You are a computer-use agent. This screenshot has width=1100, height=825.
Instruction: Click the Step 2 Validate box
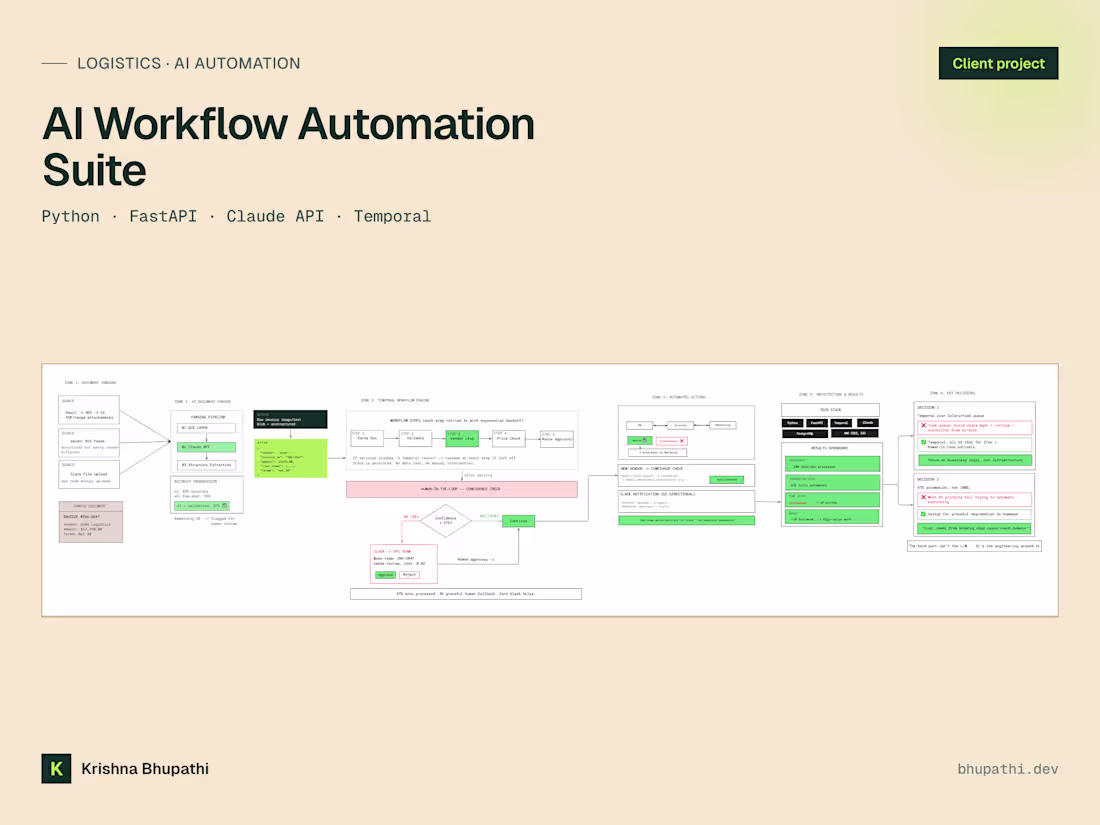click(415, 438)
